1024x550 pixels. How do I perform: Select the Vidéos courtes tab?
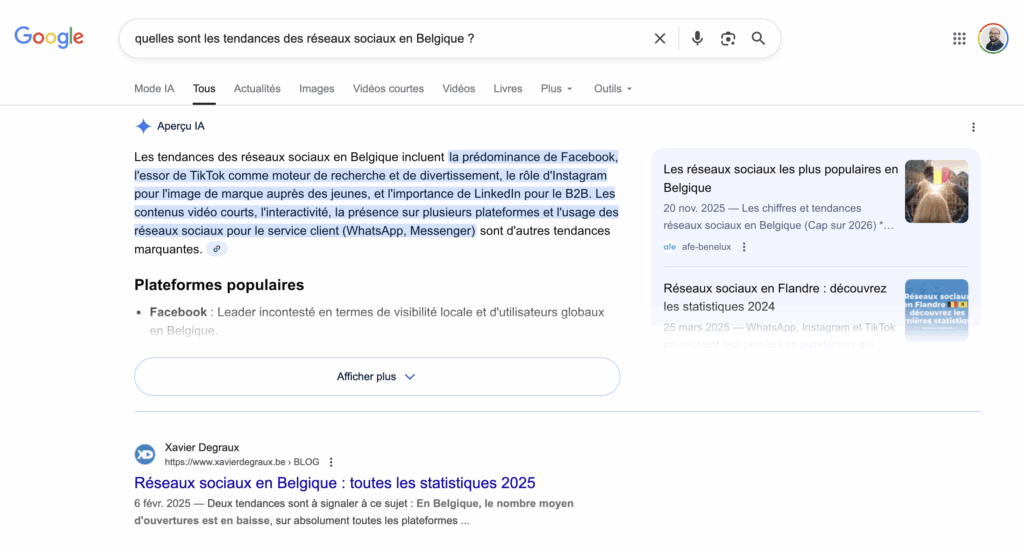pyautogui.click(x=388, y=89)
